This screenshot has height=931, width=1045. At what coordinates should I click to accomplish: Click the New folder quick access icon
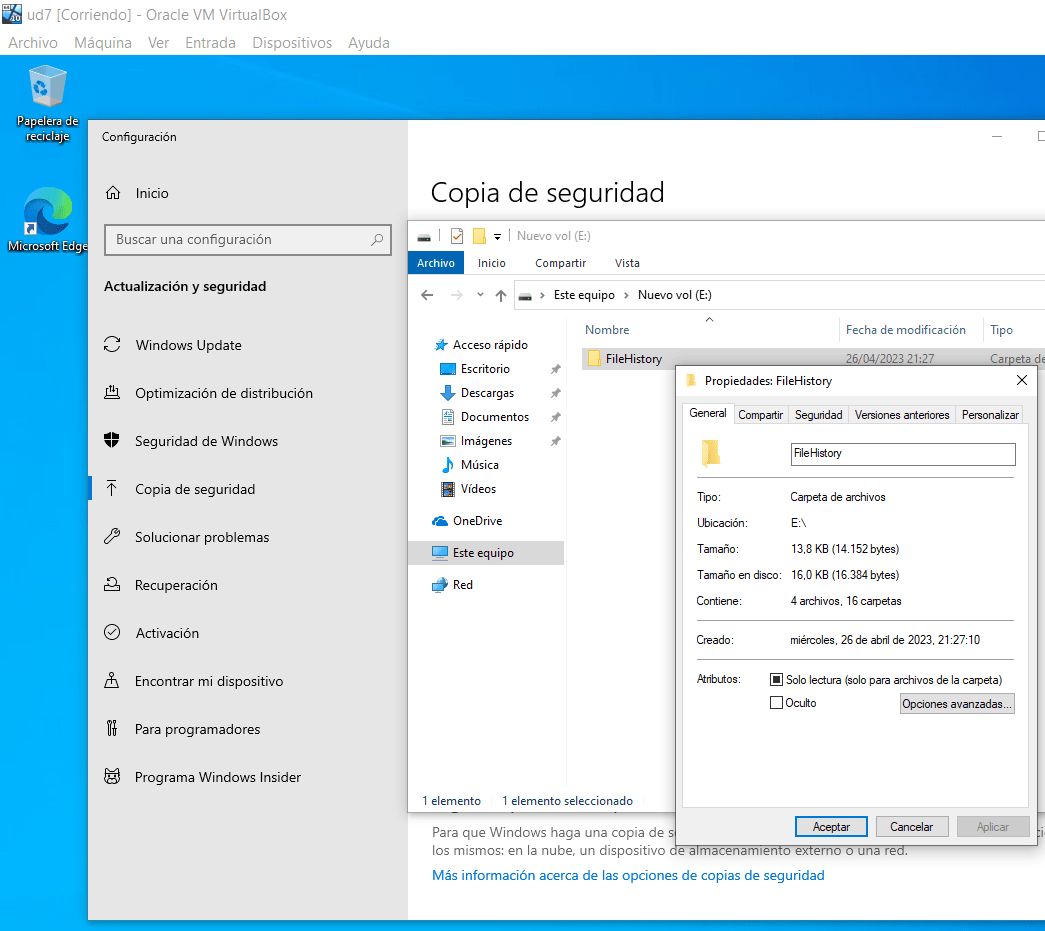click(x=480, y=236)
